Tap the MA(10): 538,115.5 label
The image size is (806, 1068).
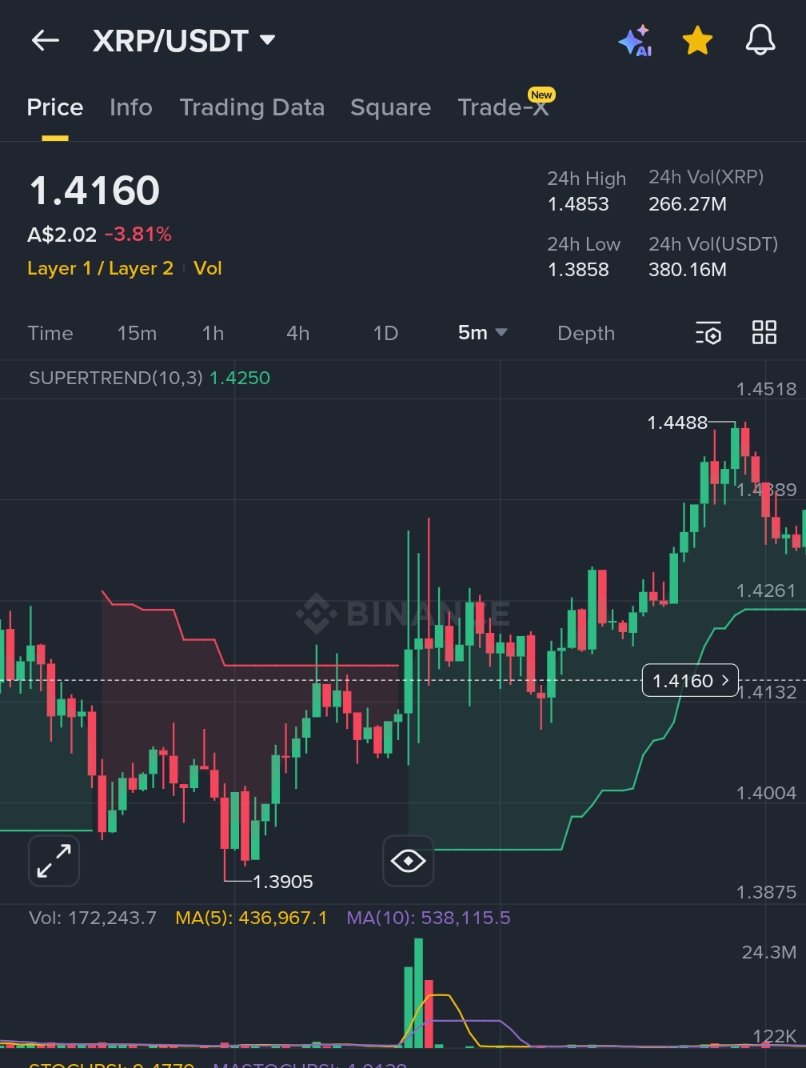pyautogui.click(x=429, y=917)
